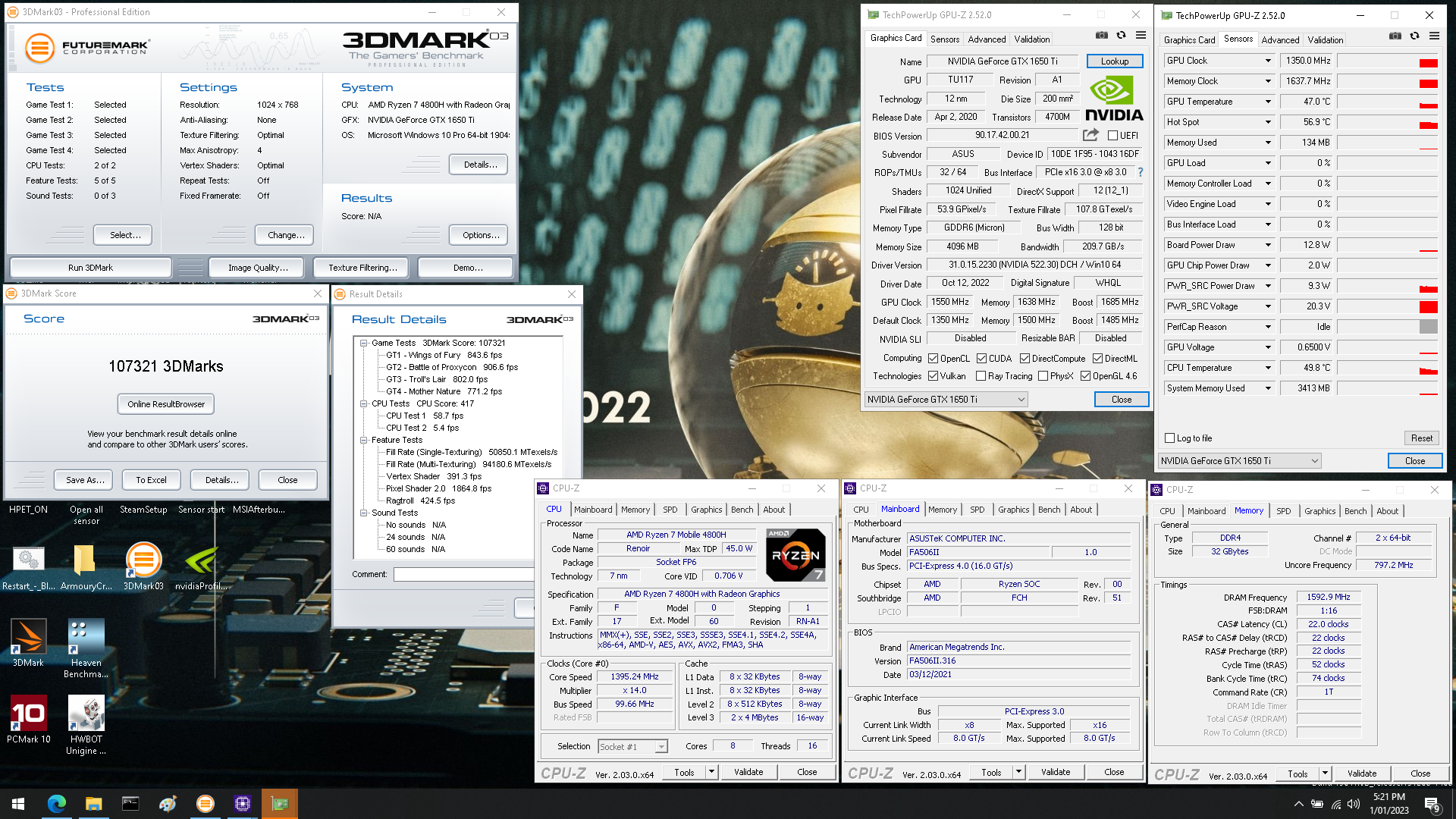Switch to Advanced tab in left GPU-Z
Viewport: 1456px width, 819px height.
pyautogui.click(x=987, y=39)
